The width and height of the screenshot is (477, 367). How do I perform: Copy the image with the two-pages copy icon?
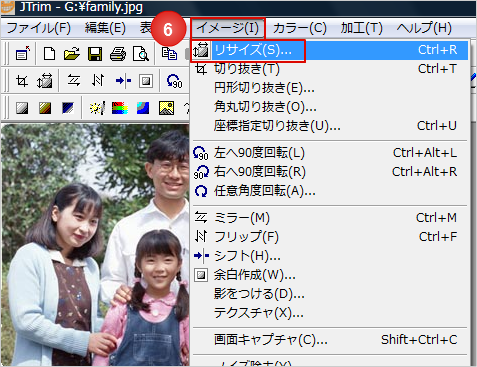[169, 53]
